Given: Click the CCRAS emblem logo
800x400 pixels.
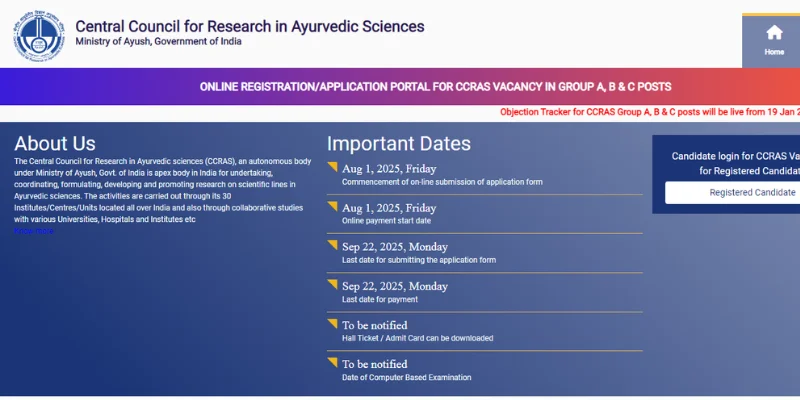Looking at the screenshot, I should 38,35.
